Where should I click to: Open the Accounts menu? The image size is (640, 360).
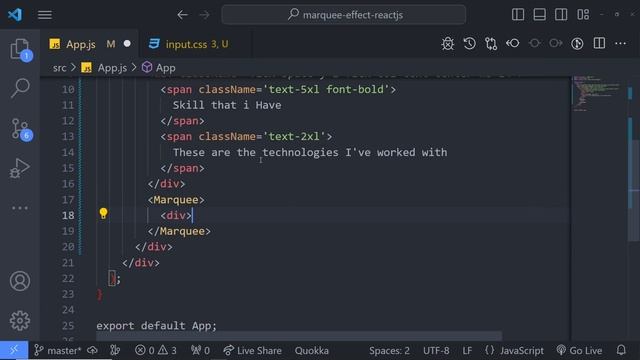20,281
